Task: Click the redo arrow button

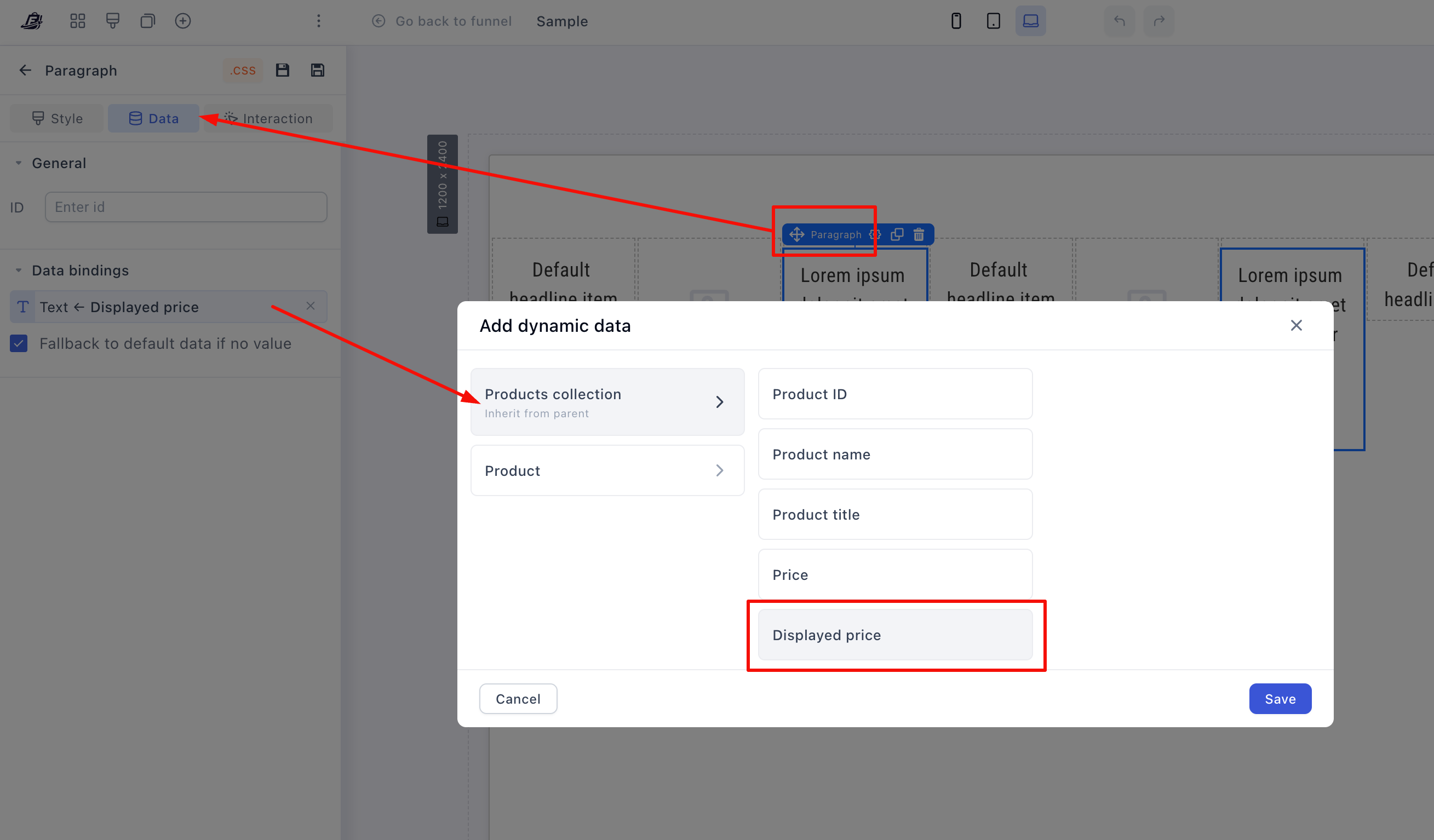Action: tap(1159, 21)
